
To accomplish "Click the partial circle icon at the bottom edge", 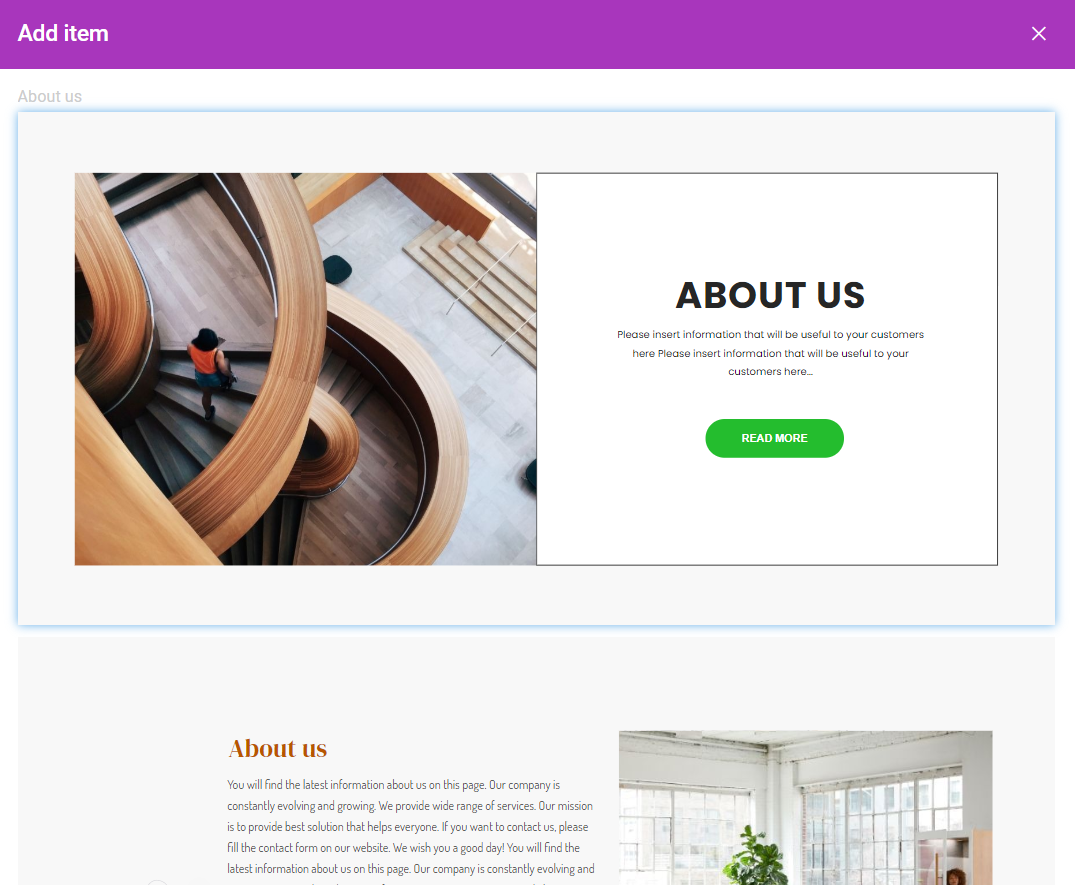I will 157,882.
